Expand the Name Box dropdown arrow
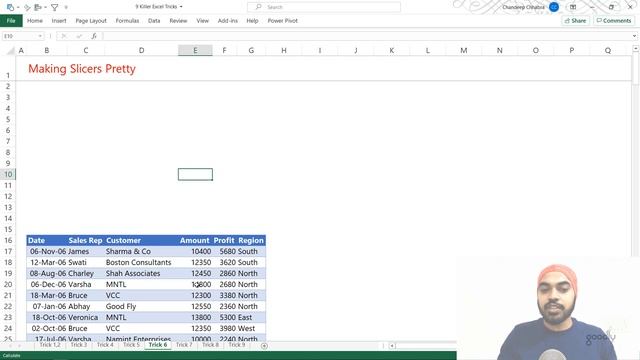 point(40,36)
